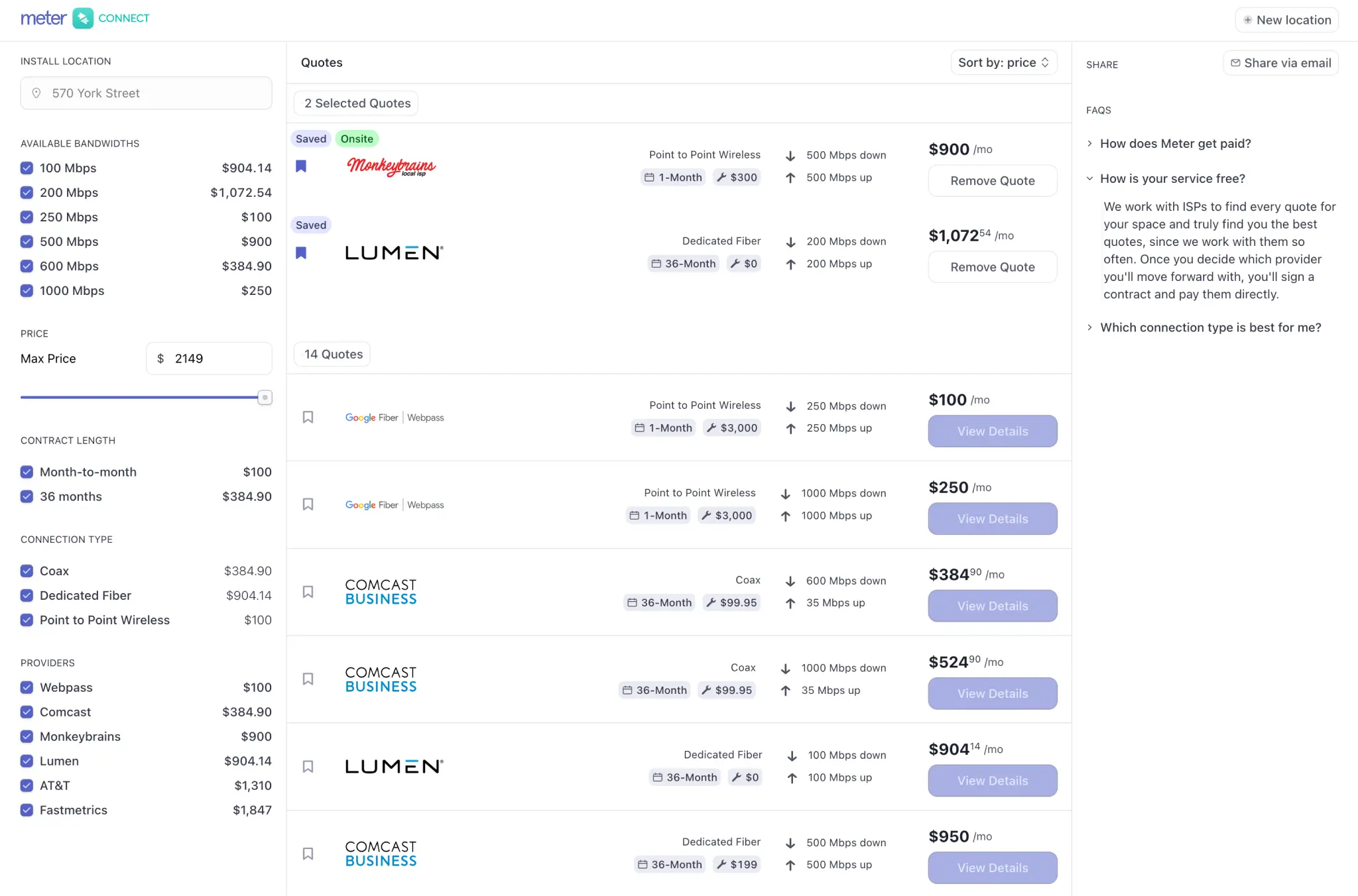Bookmark the Comcast $950 quote
This screenshot has height=896, width=1358.
pos(308,854)
